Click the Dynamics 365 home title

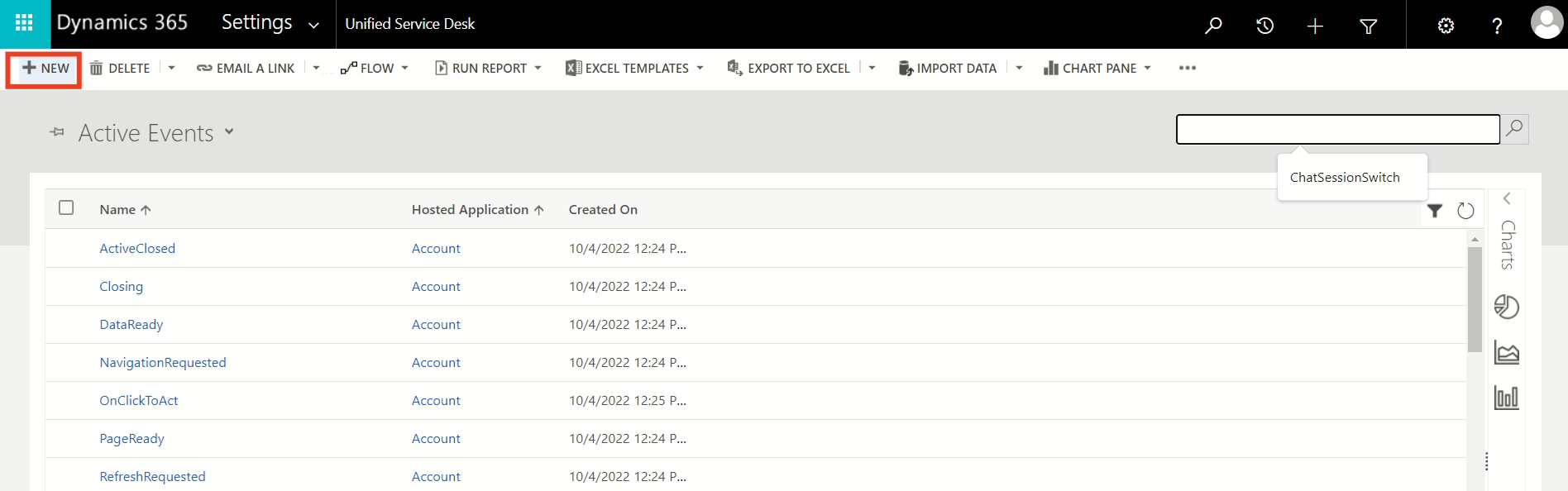click(122, 23)
